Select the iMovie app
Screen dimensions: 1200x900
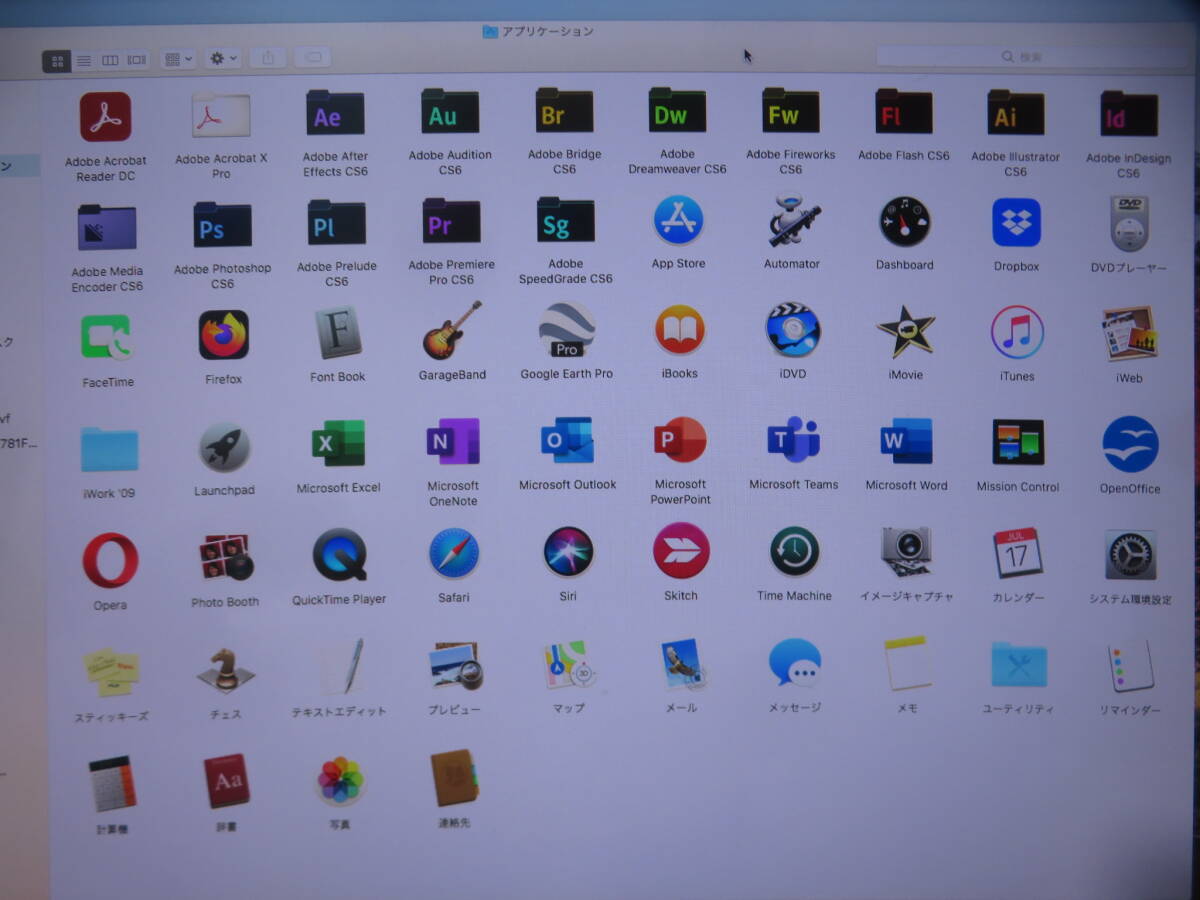(x=906, y=331)
